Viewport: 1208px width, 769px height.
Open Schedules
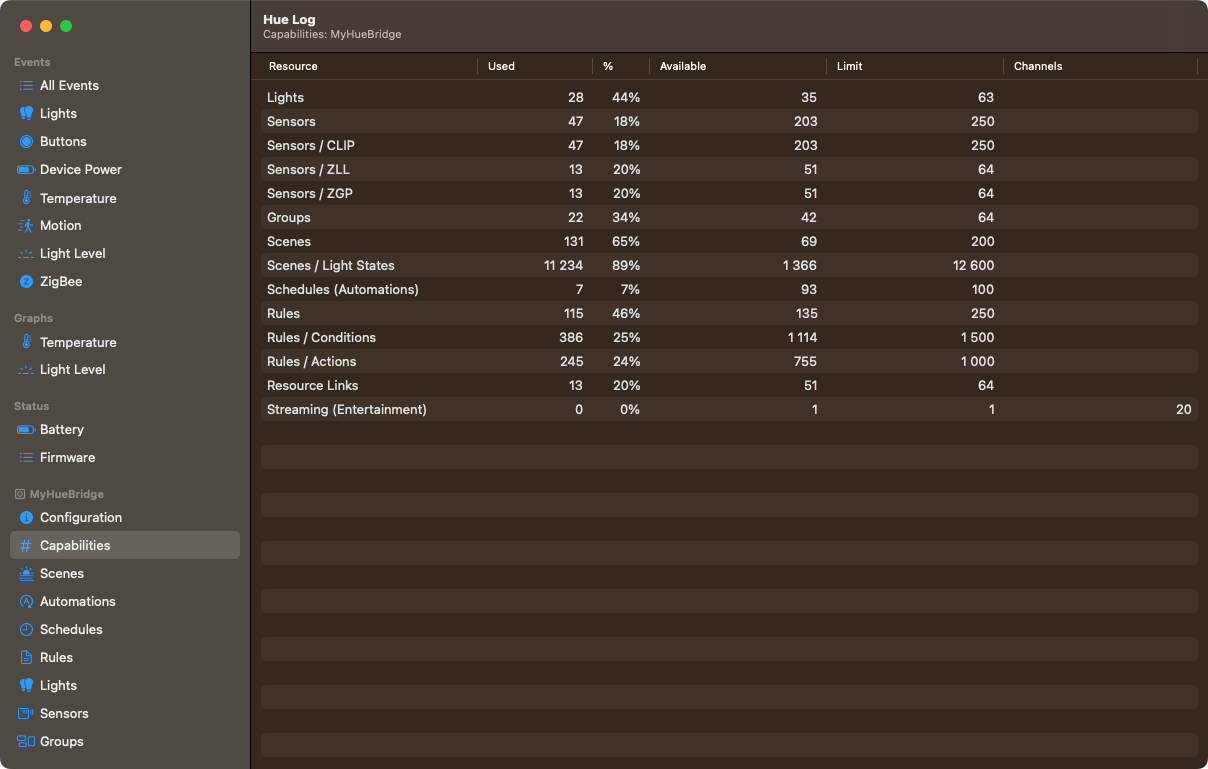click(x=70, y=629)
